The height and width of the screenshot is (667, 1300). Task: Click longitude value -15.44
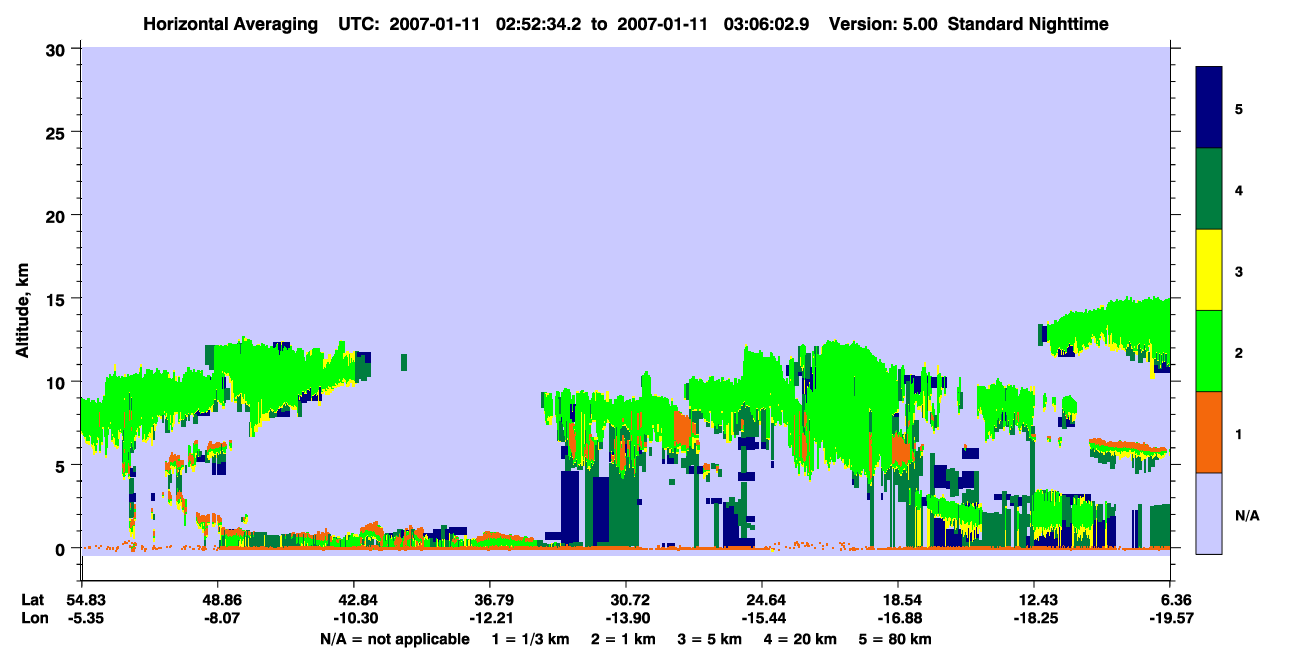pos(762,618)
